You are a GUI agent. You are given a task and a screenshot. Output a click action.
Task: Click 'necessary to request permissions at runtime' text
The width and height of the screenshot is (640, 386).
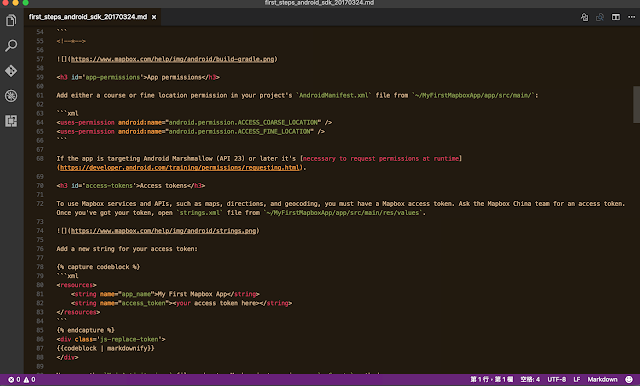[x=380, y=158]
